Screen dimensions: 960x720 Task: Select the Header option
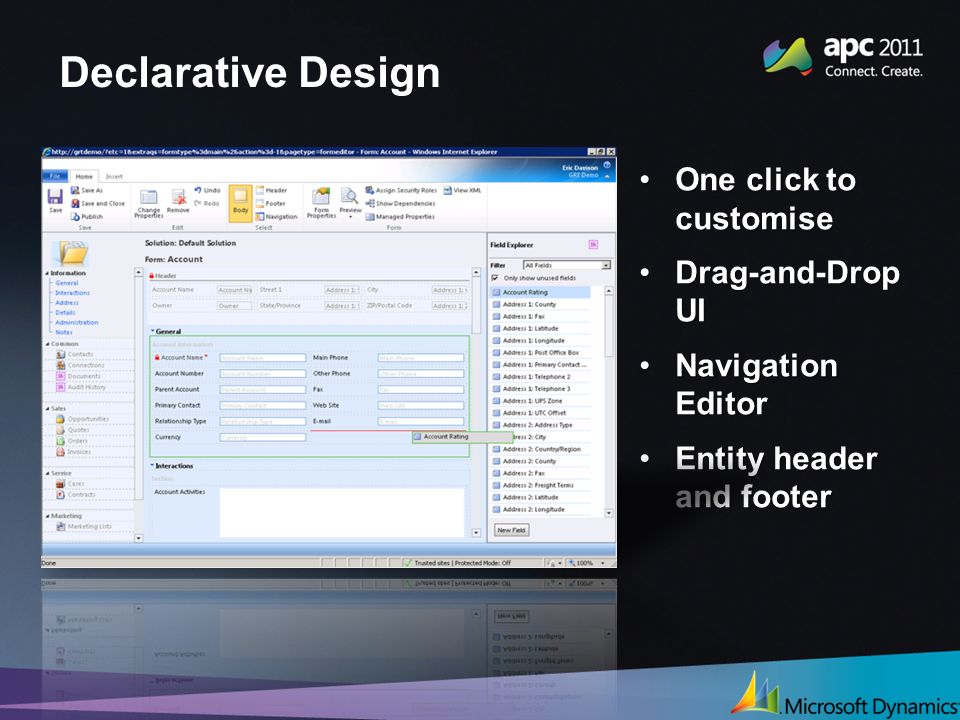[271, 190]
